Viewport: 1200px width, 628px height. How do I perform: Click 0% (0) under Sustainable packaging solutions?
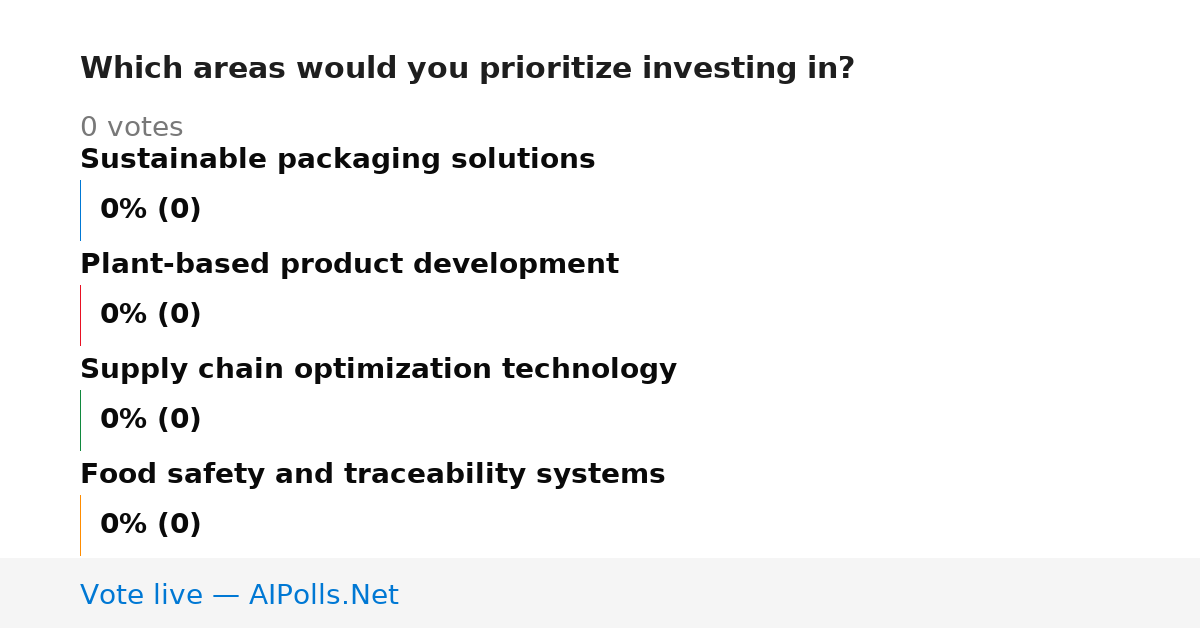click(150, 210)
